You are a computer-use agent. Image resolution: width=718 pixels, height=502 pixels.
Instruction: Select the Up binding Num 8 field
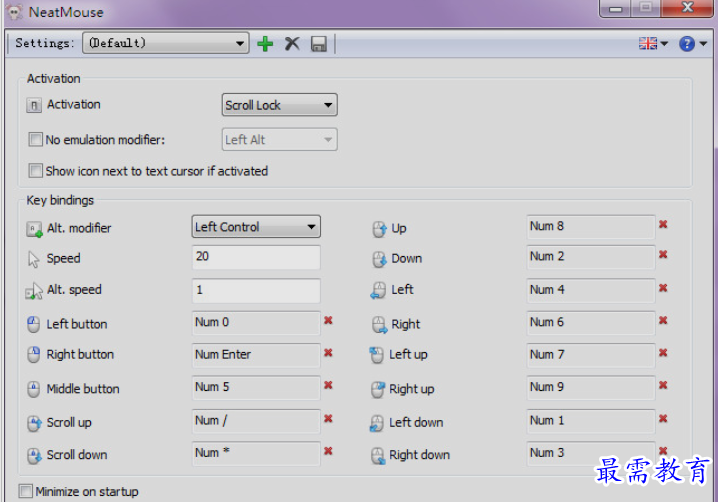coord(591,227)
